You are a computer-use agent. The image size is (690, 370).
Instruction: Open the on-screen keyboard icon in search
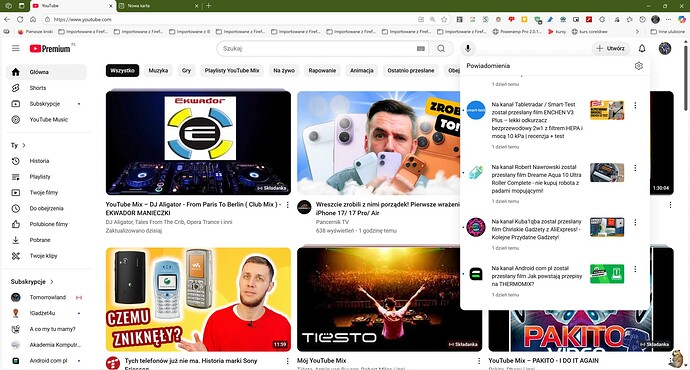point(421,48)
